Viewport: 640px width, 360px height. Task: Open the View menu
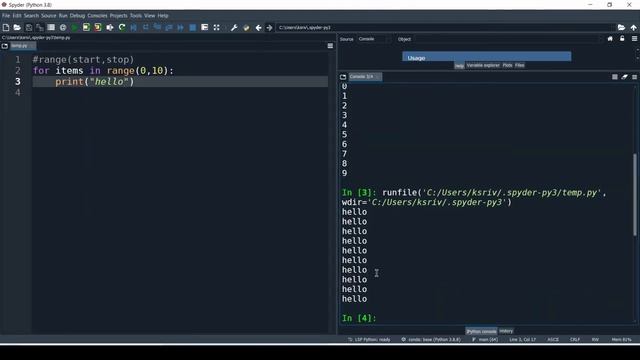[x=149, y=16]
